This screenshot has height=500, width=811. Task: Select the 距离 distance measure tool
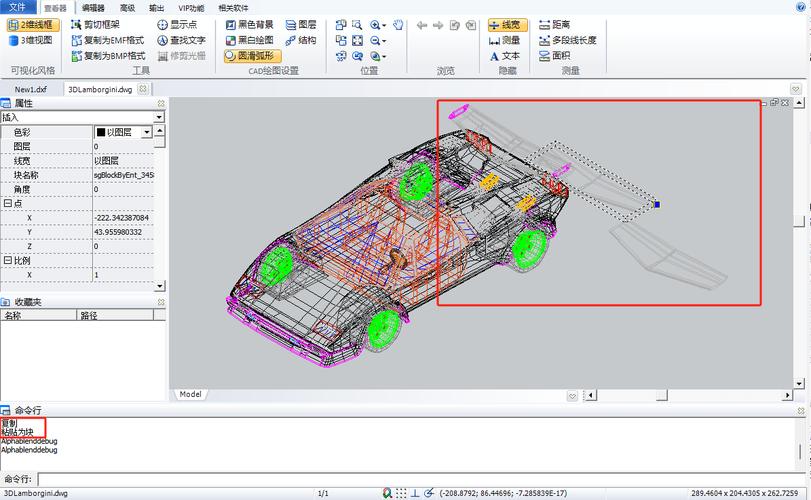tap(554, 25)
